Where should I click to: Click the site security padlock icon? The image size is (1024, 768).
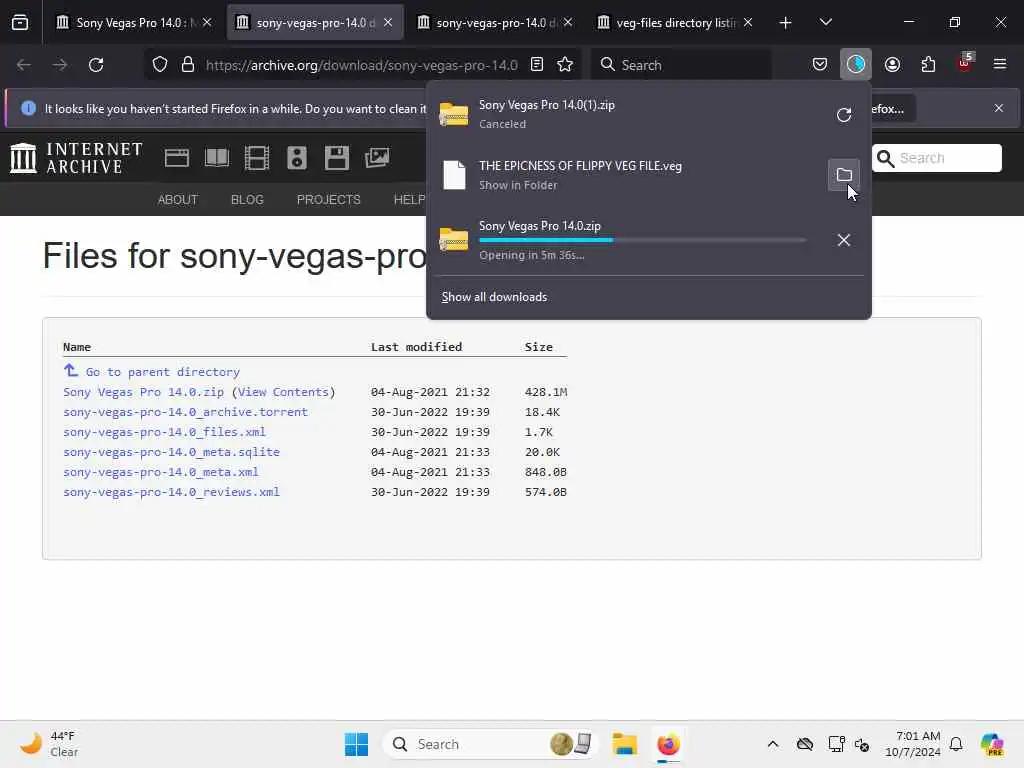point(188,65)
